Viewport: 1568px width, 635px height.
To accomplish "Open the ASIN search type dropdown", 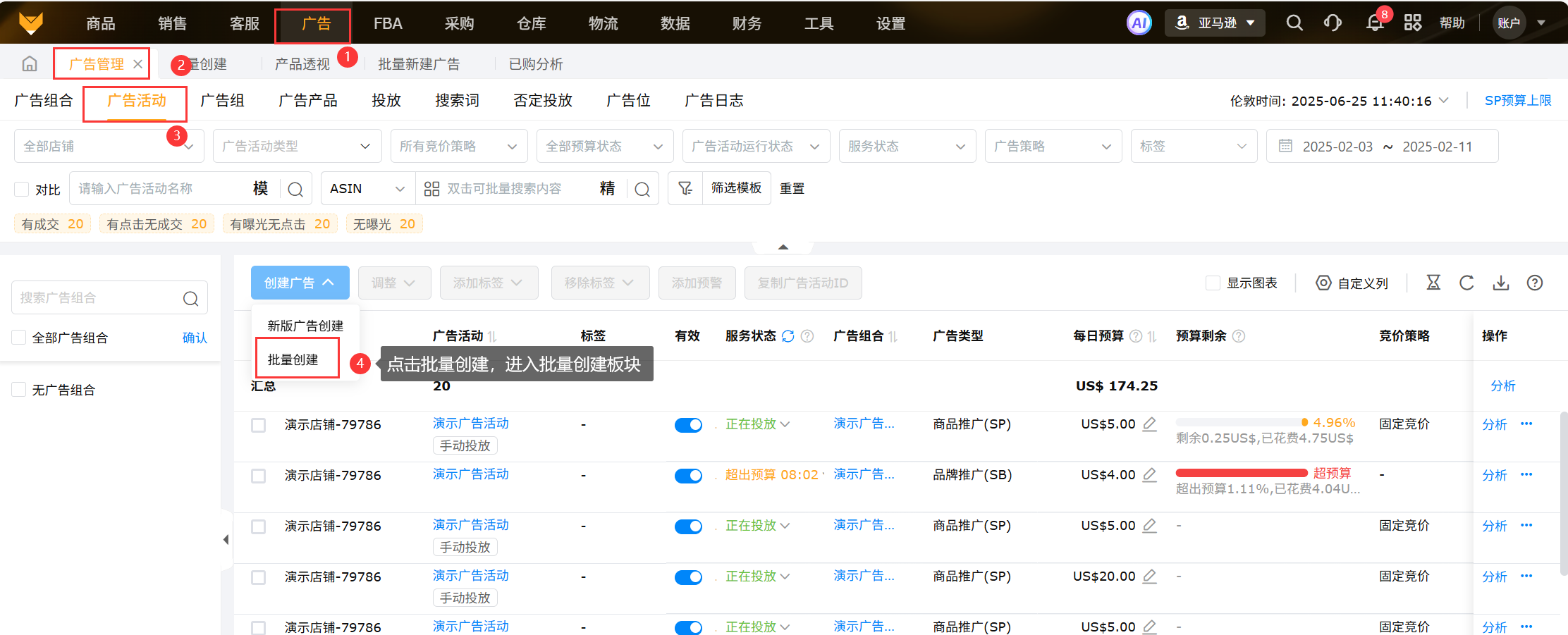I will [367, 189].
